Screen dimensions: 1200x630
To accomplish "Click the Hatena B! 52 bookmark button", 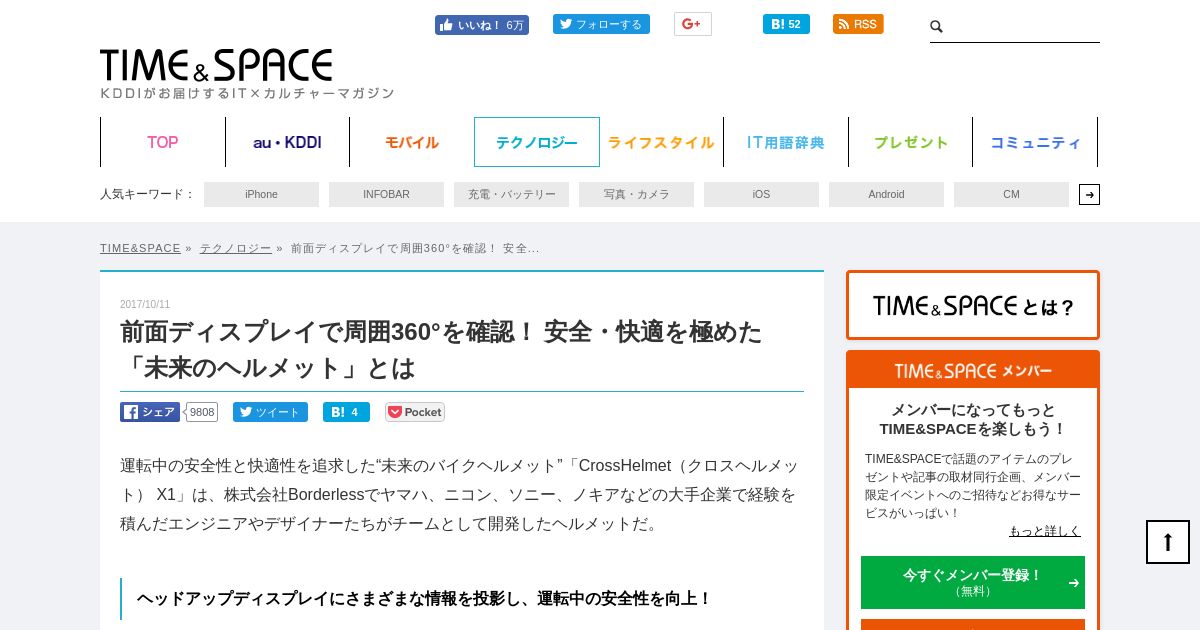I will click(x=786, y=24).
